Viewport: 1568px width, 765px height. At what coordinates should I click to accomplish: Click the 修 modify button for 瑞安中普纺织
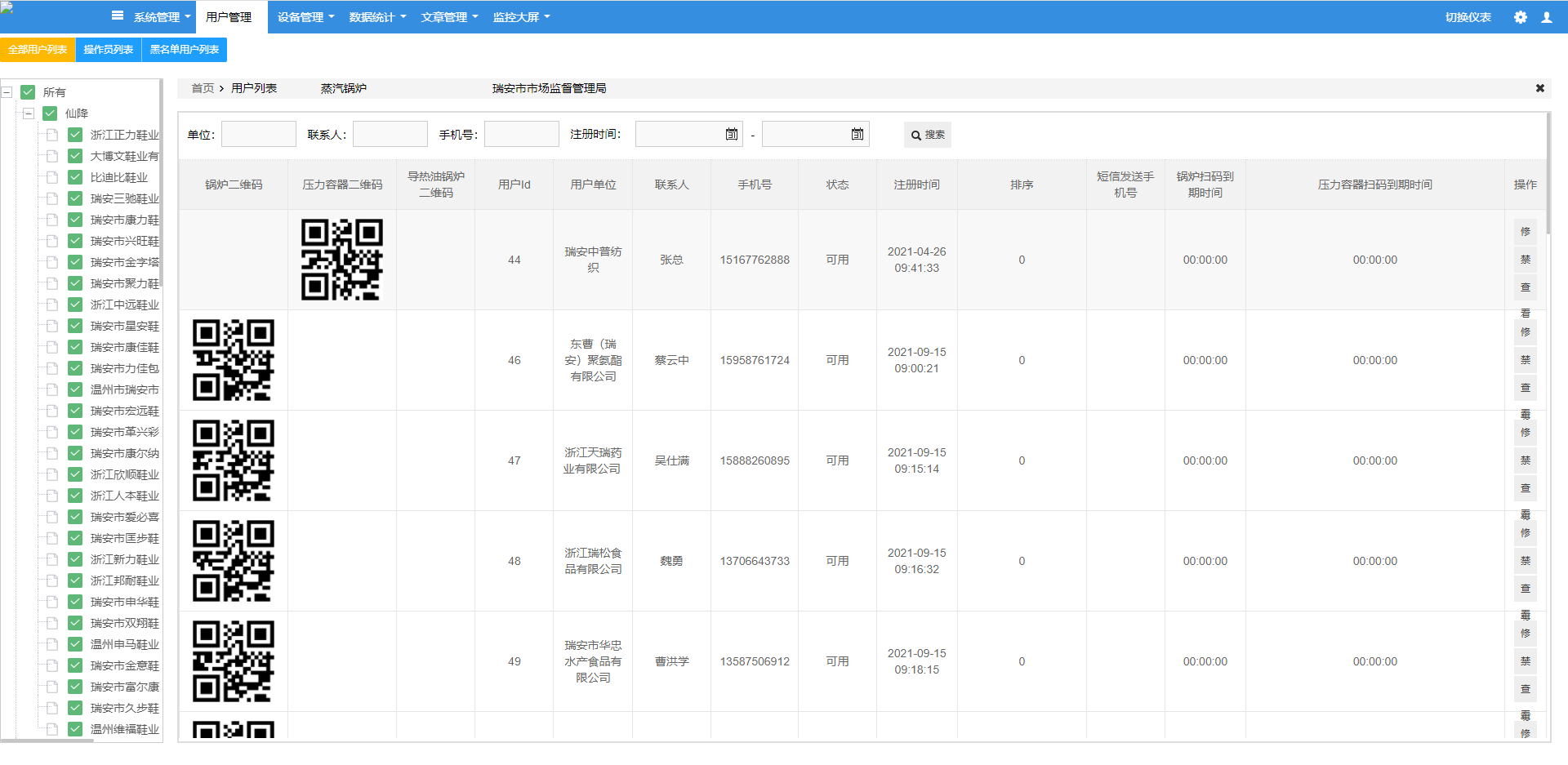click(x=1525, y=232)
